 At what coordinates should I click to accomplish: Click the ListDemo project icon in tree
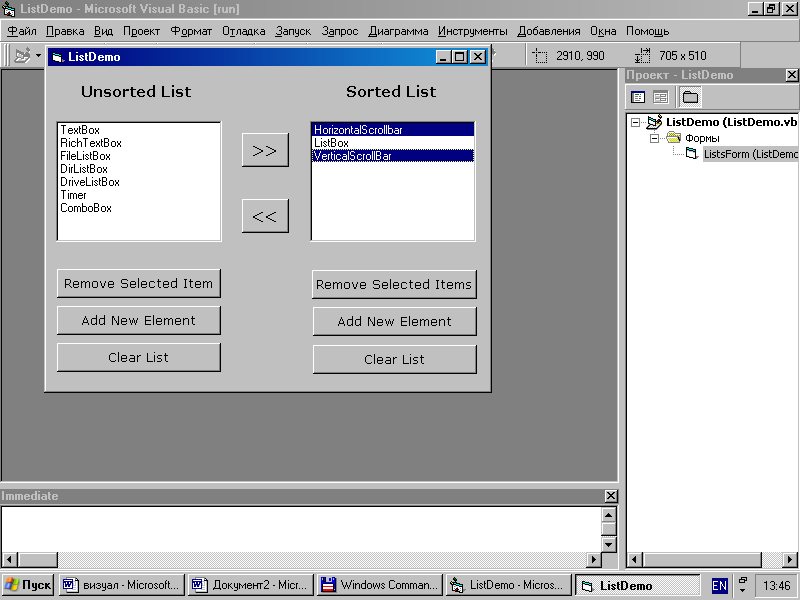pos(655,122)
